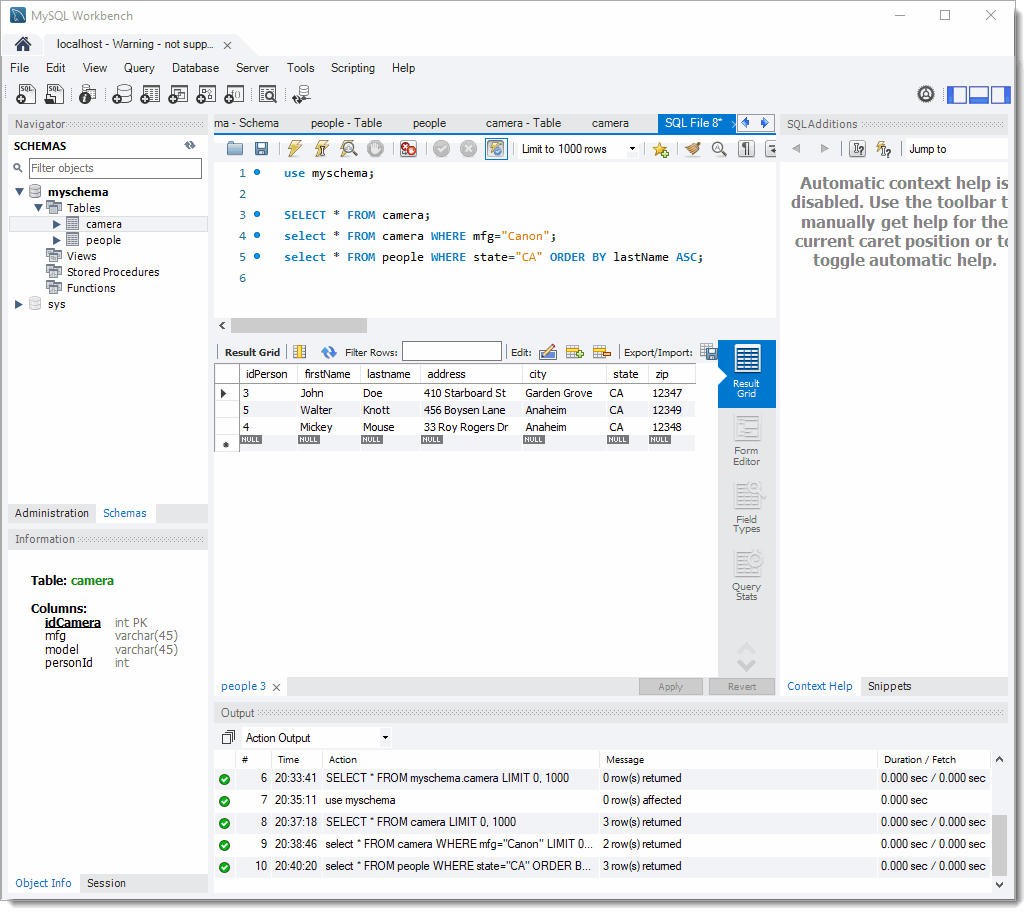The image size is (1031, 916).
Task: Toggle the left sidebar panel visibility
Action: click(x=957, y=95)
